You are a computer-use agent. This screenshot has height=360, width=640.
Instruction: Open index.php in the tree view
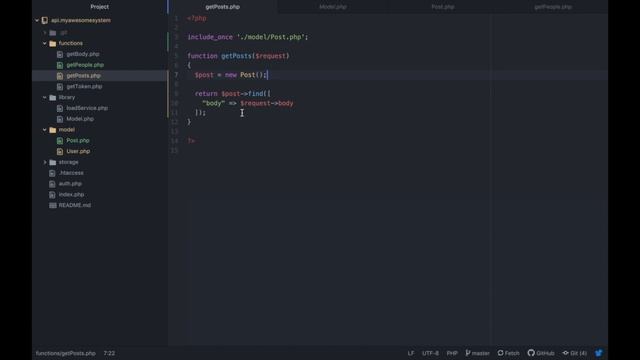71,194
